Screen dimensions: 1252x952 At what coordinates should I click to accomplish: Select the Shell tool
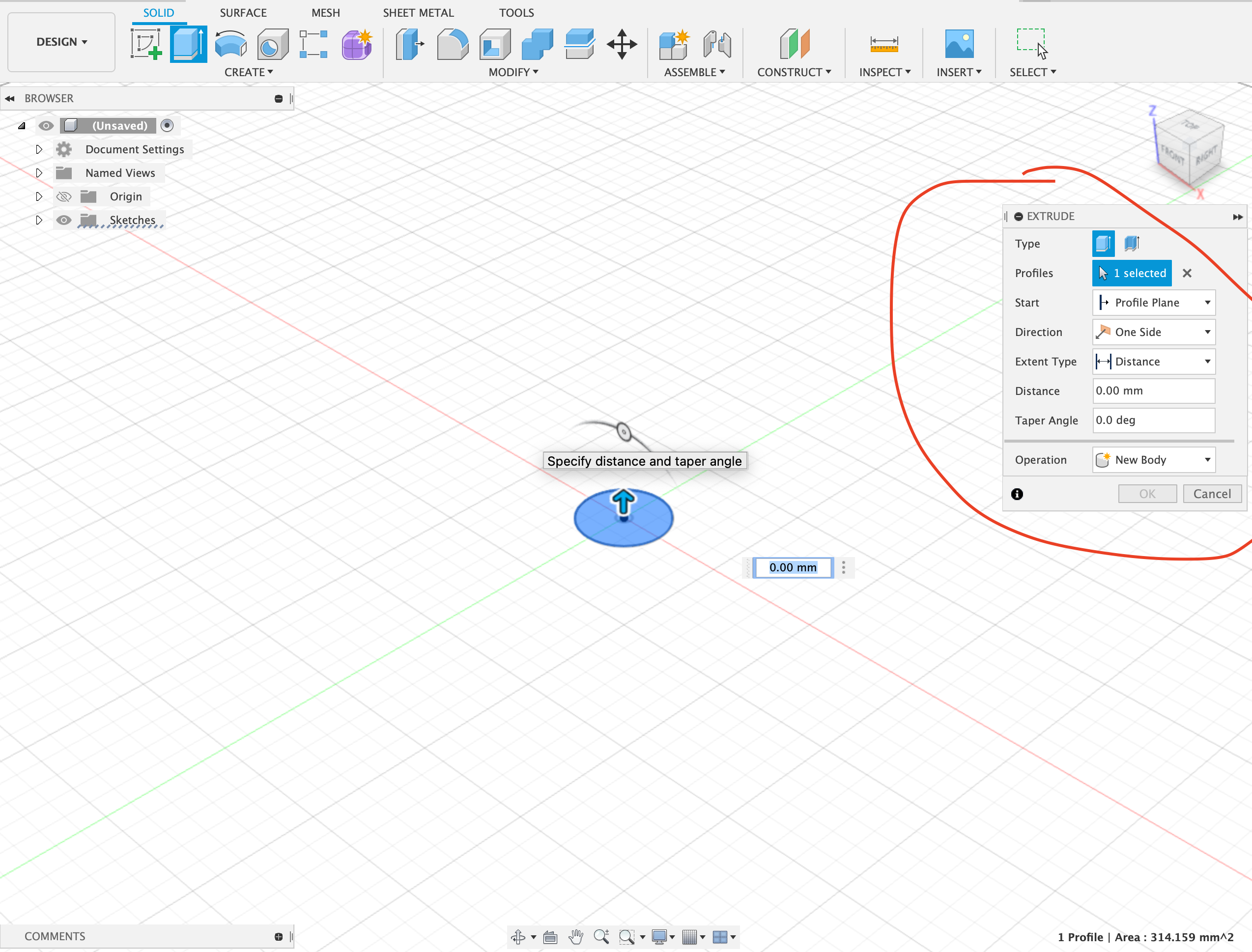tap(495, 44)
